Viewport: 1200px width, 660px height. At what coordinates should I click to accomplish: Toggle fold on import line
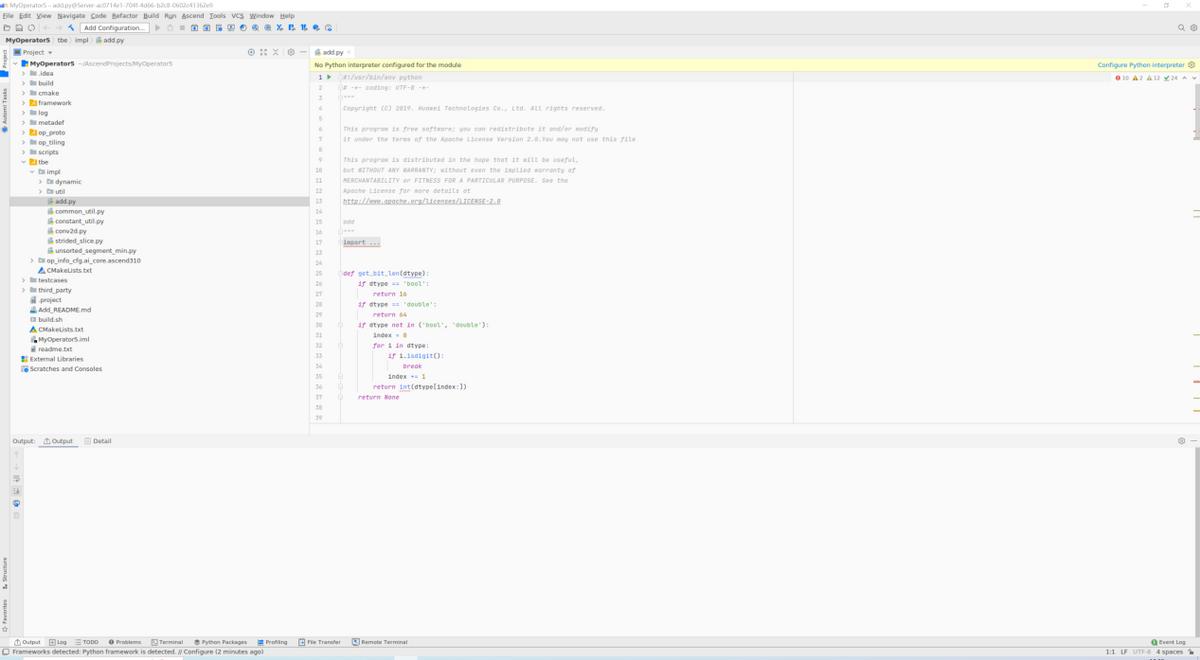coord(340,243)
